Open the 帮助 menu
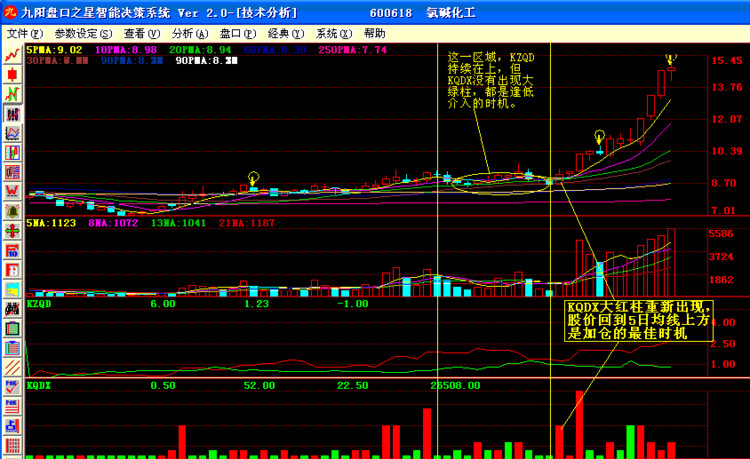Screen dimensions: 750x459 pos(375,33)
